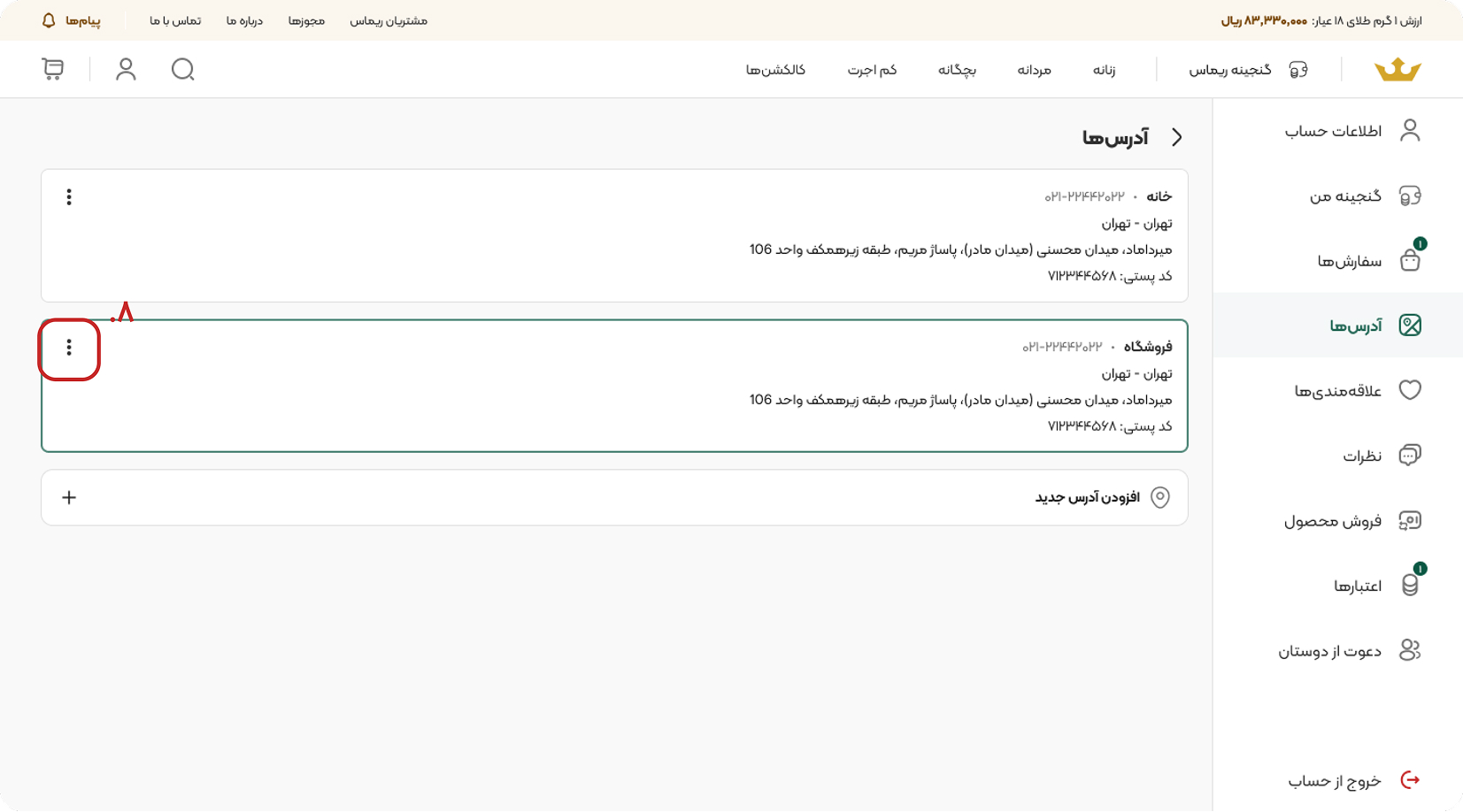Open three-dot menu of فروشگاه address

tap(69, 348)
